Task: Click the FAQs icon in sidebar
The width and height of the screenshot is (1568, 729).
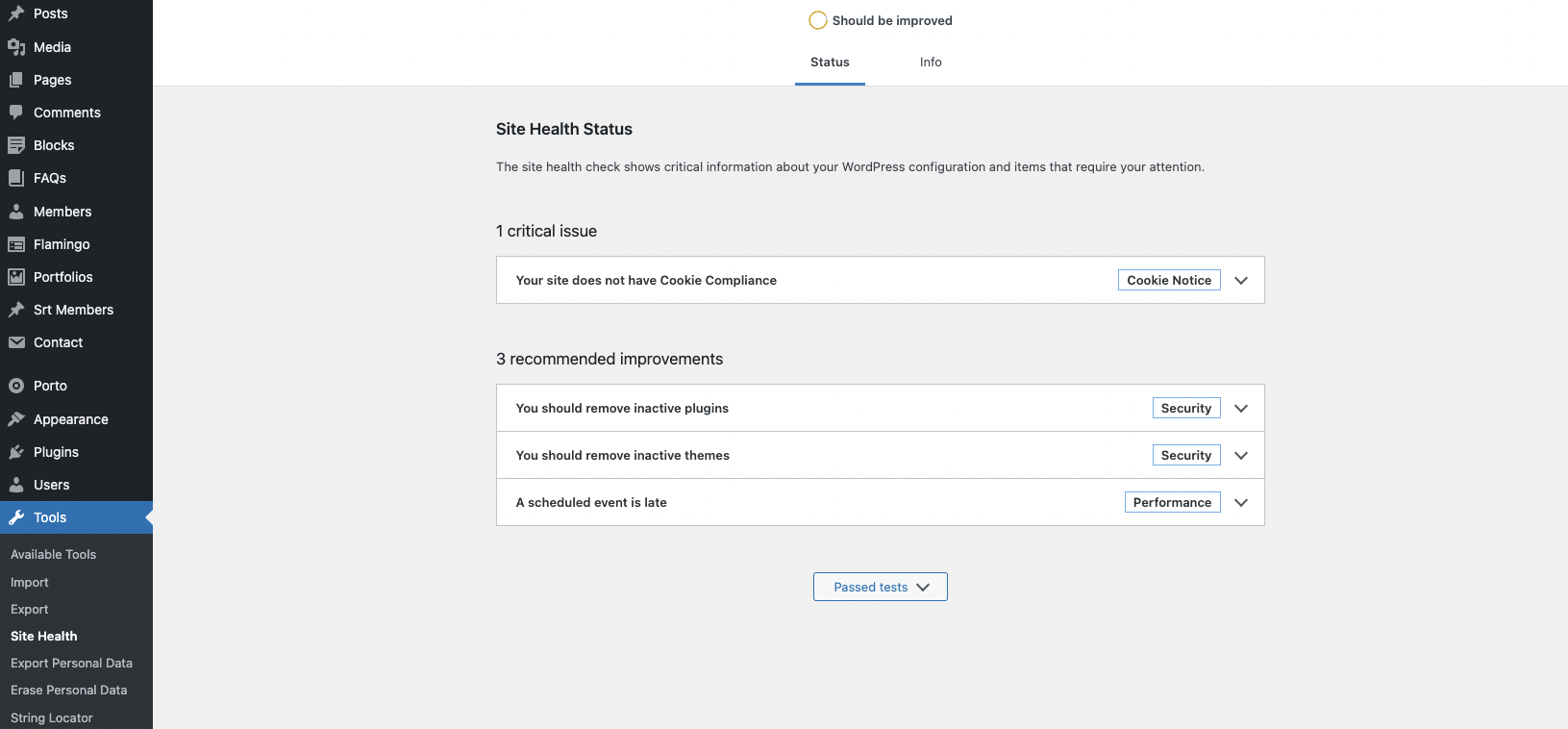Action: click(16, 178)
